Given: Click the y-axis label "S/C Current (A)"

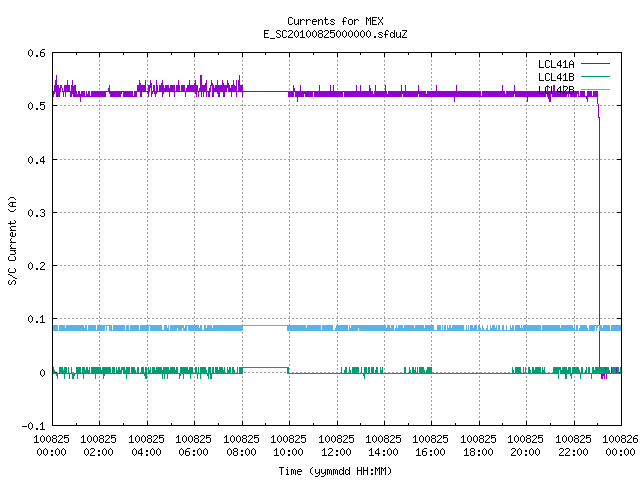Looking at the screenshot, I should (x=13, y=240).
